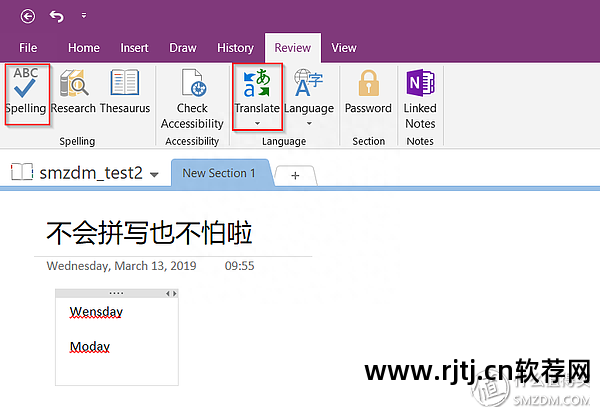Image resolution: width=600 pixels, height=417 pixels.
Task: Click the Back arrow in title bar
Action: pos(28,16)
